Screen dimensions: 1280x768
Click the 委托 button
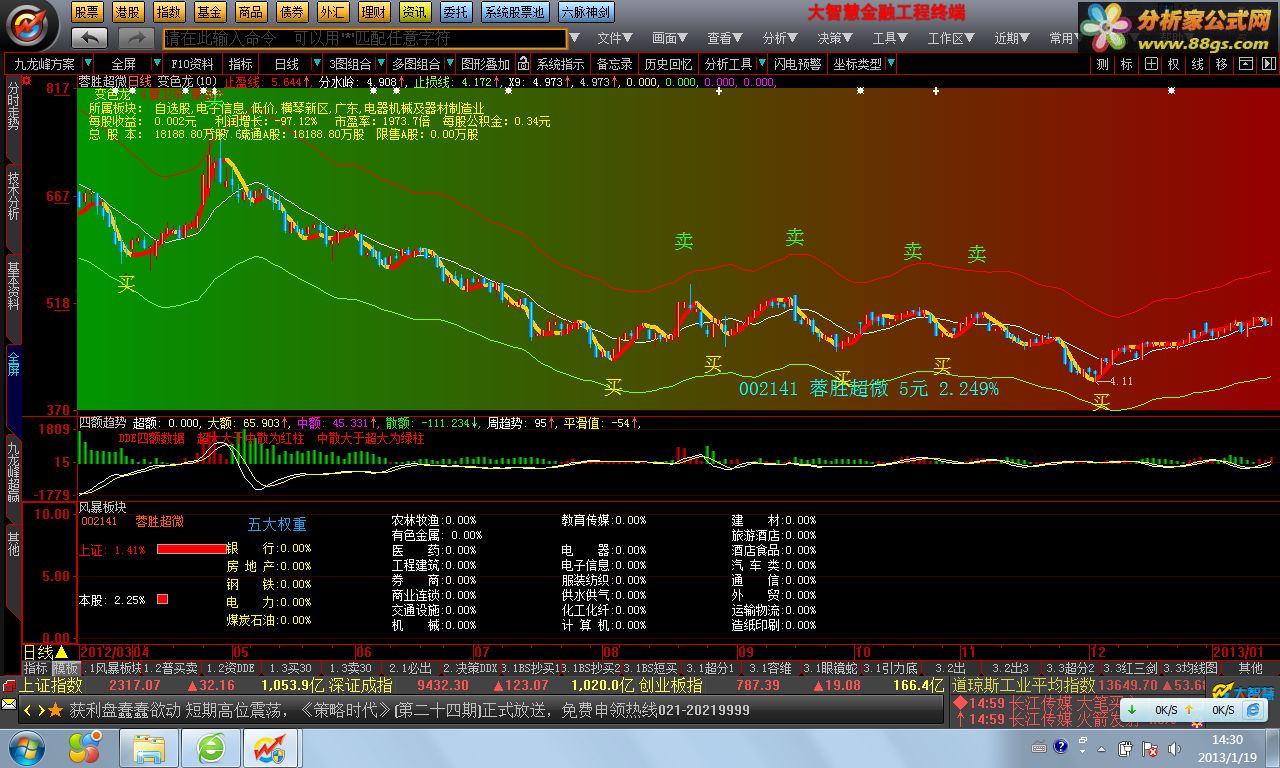click(456, 12)
